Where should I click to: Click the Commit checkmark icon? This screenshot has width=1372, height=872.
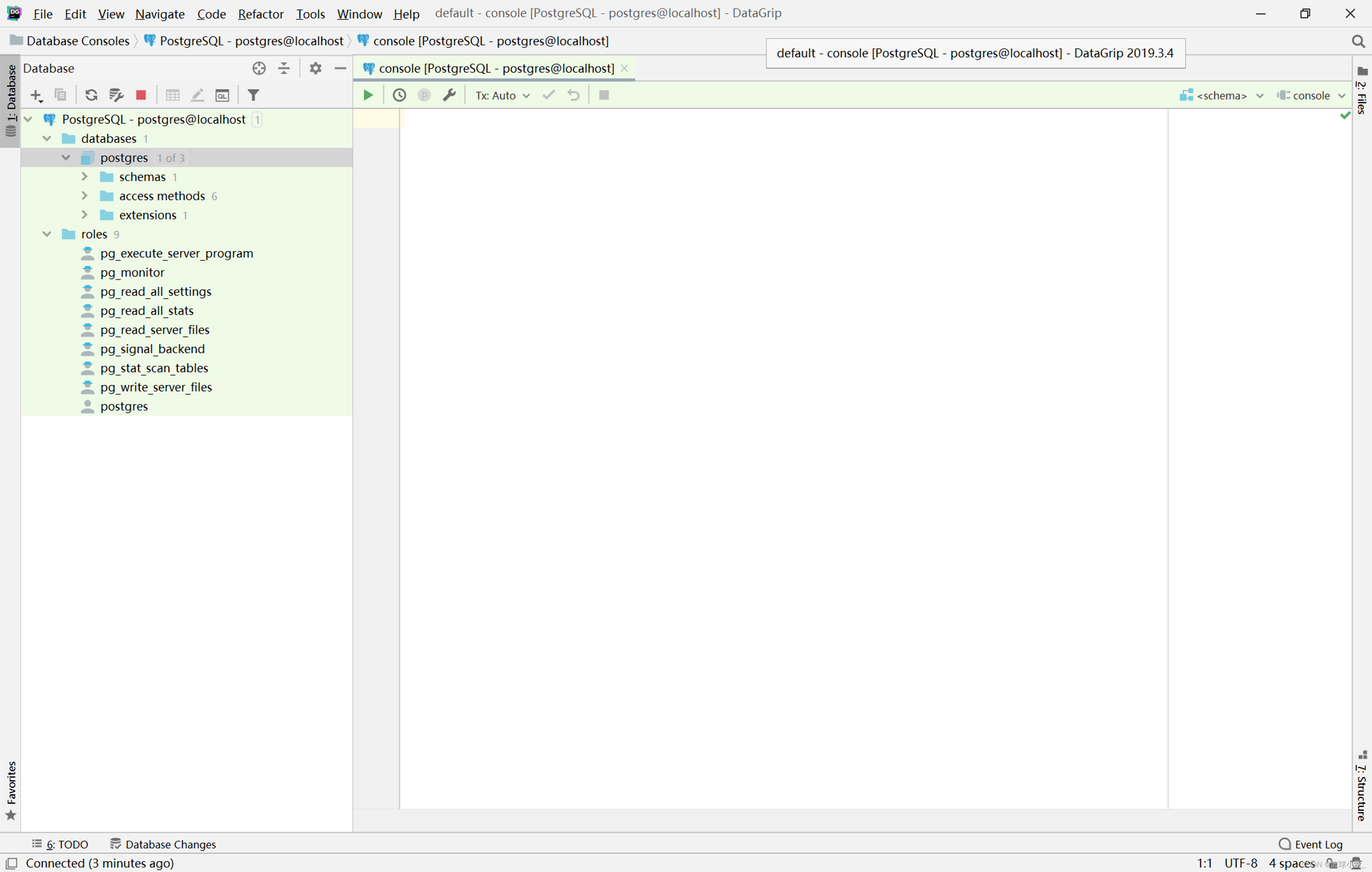coord(549,95)
